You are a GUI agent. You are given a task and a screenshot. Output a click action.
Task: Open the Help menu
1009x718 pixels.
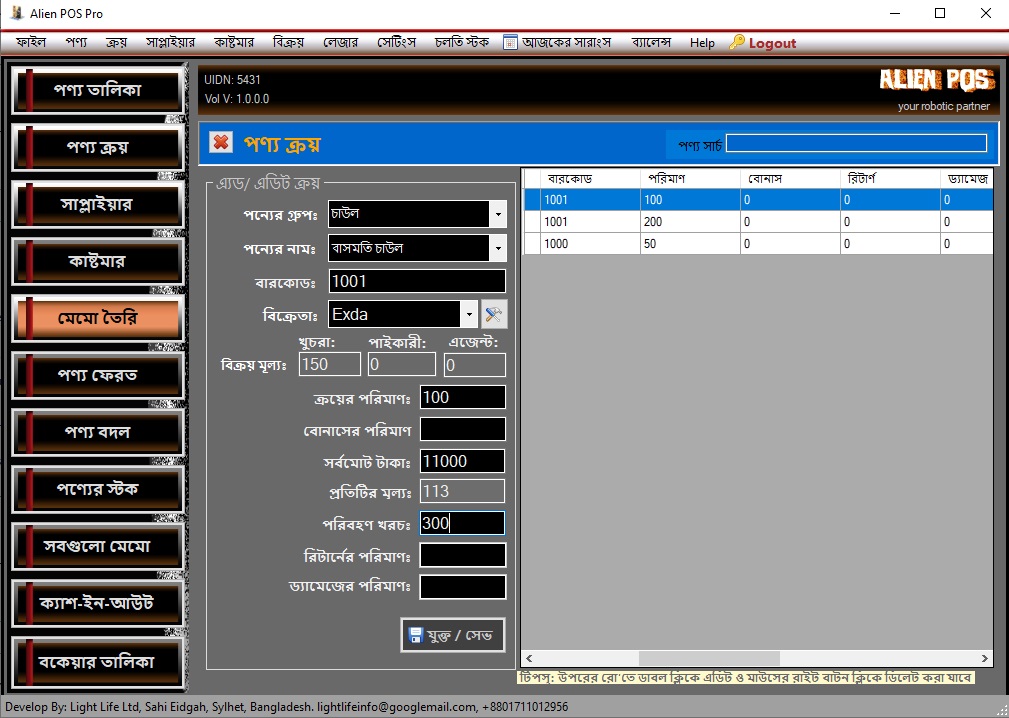pyautogui.click(x=702, y=43)
